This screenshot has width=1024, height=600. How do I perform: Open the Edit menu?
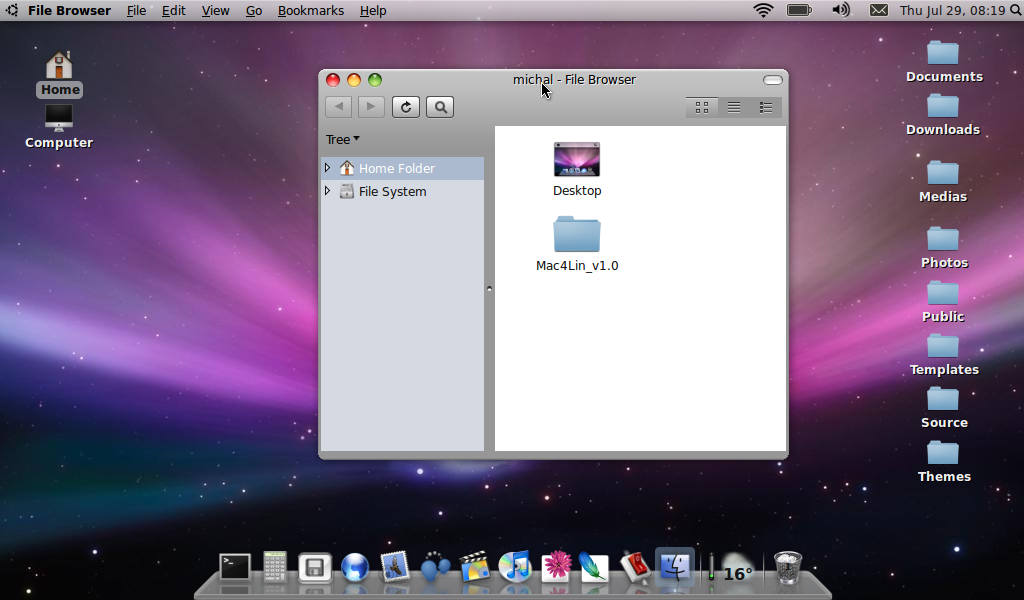click(x=174, y=10)
